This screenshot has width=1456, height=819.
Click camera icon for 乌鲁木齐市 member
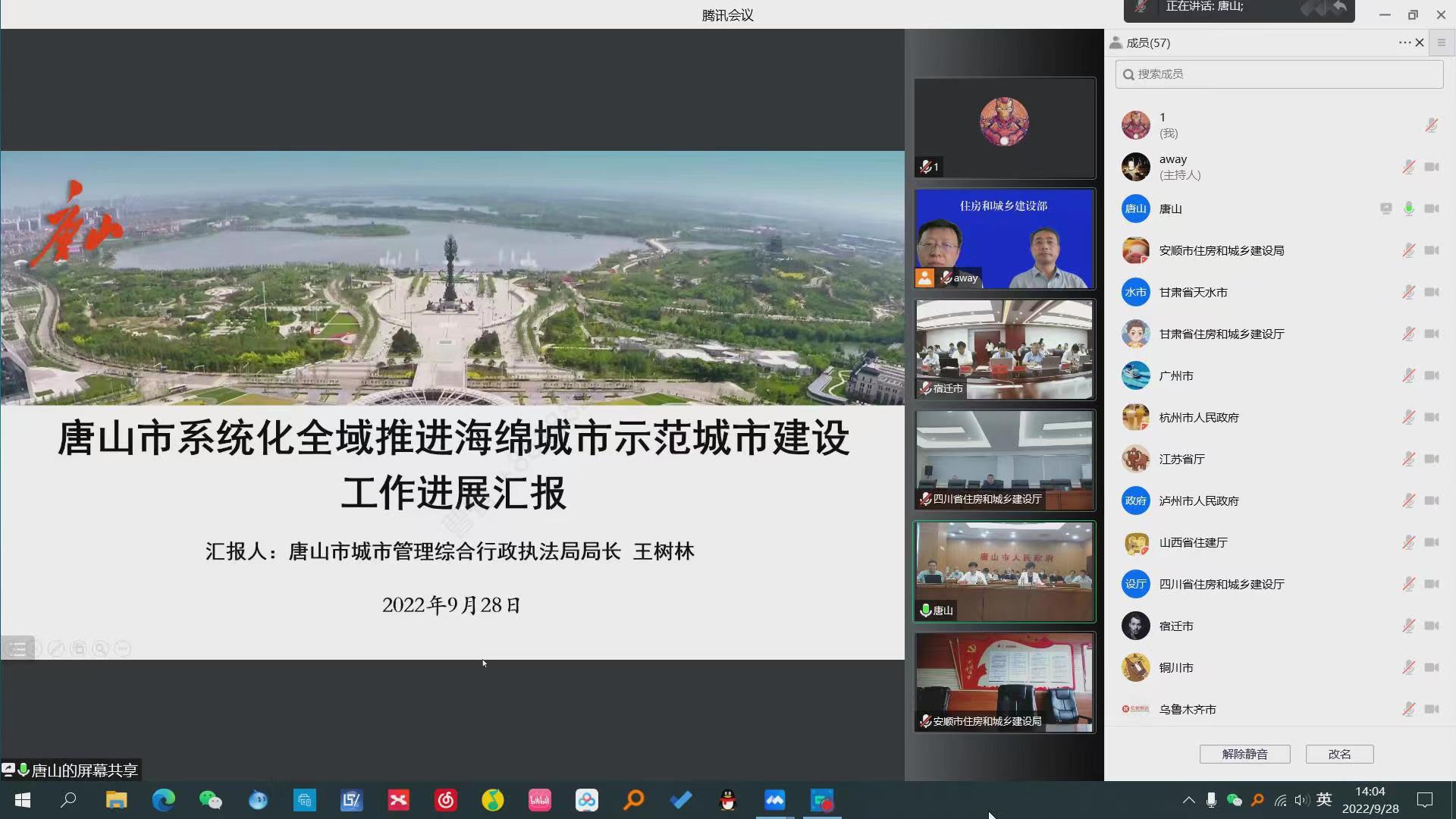(x=1432, y=709)
